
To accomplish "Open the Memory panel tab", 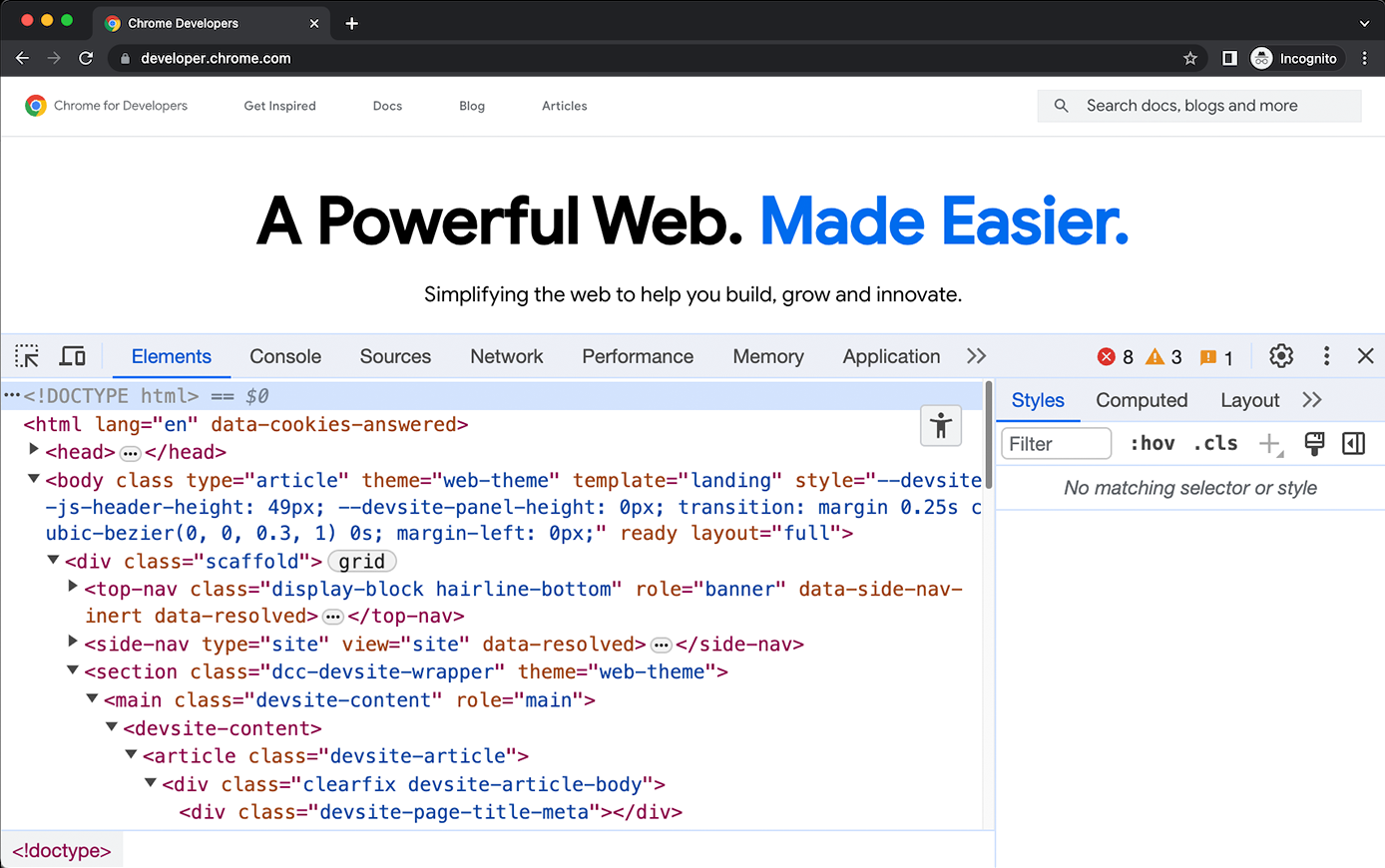I will pyautogui.click(x=768, y=356).
